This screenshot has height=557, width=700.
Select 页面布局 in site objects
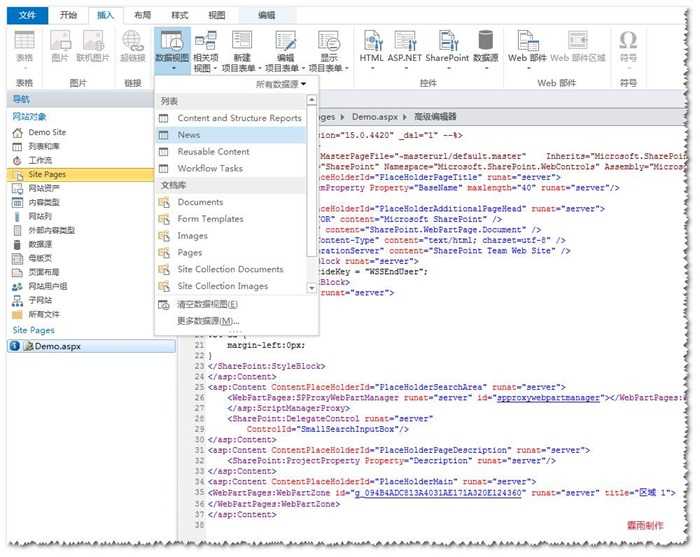pyautogui.click(x=44, y=272)
